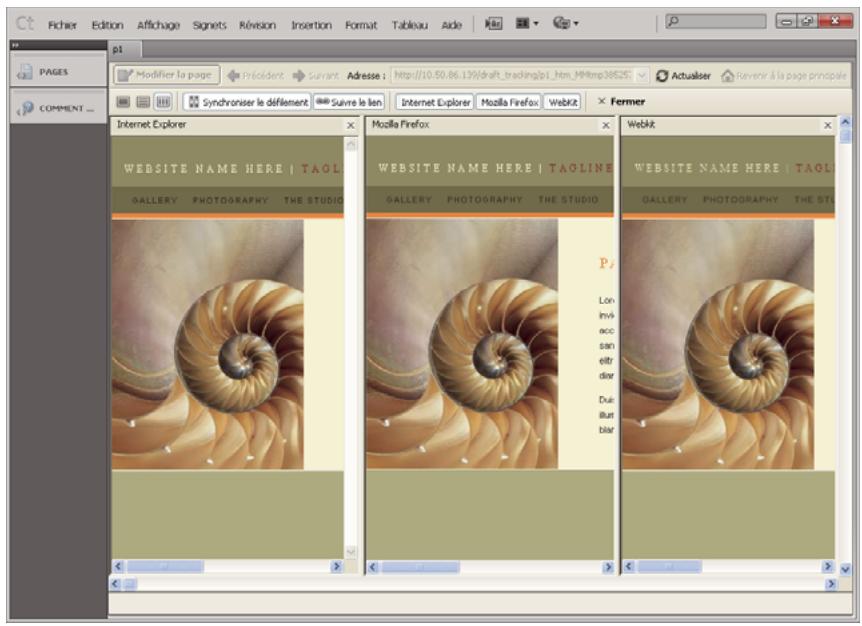The height and width of the screenshot is (626, 862).
Task: Open the dropdown beside the grid workspace icon
Action: tap(537, 24)
